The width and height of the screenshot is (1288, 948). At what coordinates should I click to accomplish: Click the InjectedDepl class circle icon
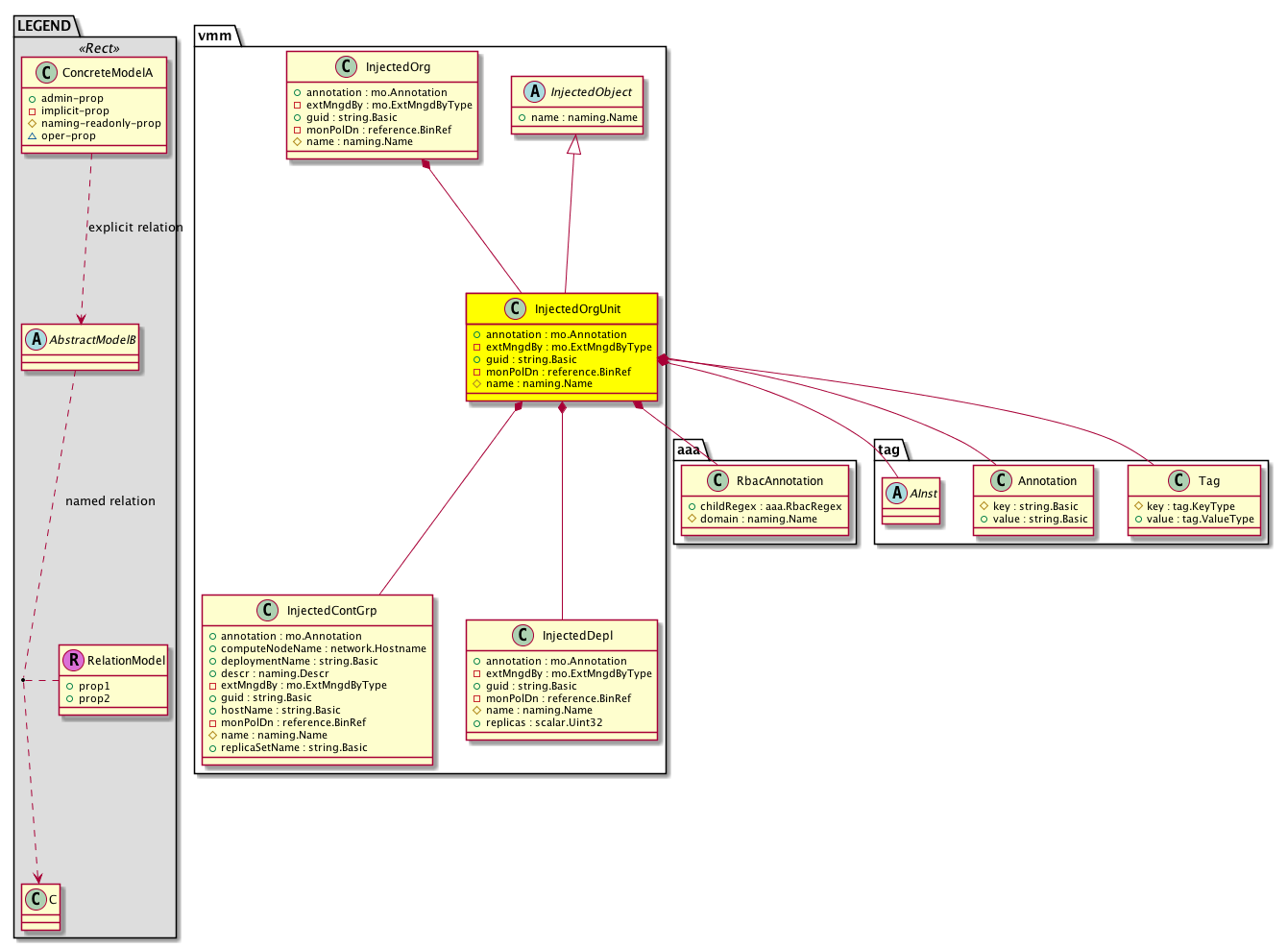(523, 636)
